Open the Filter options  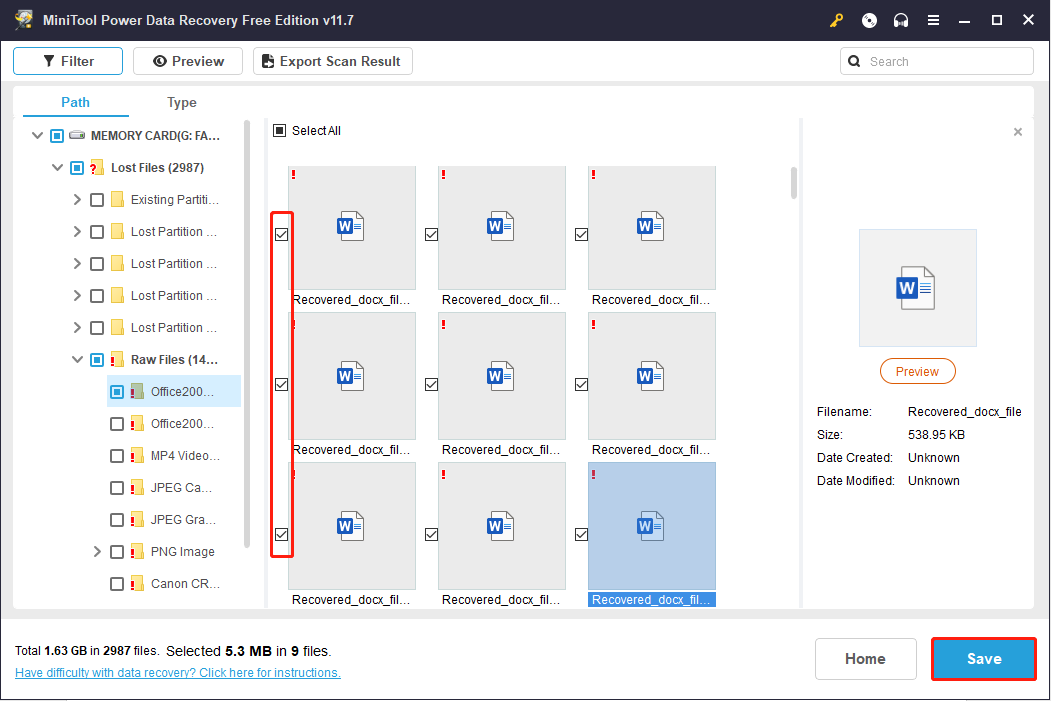[x=68, y=61]
